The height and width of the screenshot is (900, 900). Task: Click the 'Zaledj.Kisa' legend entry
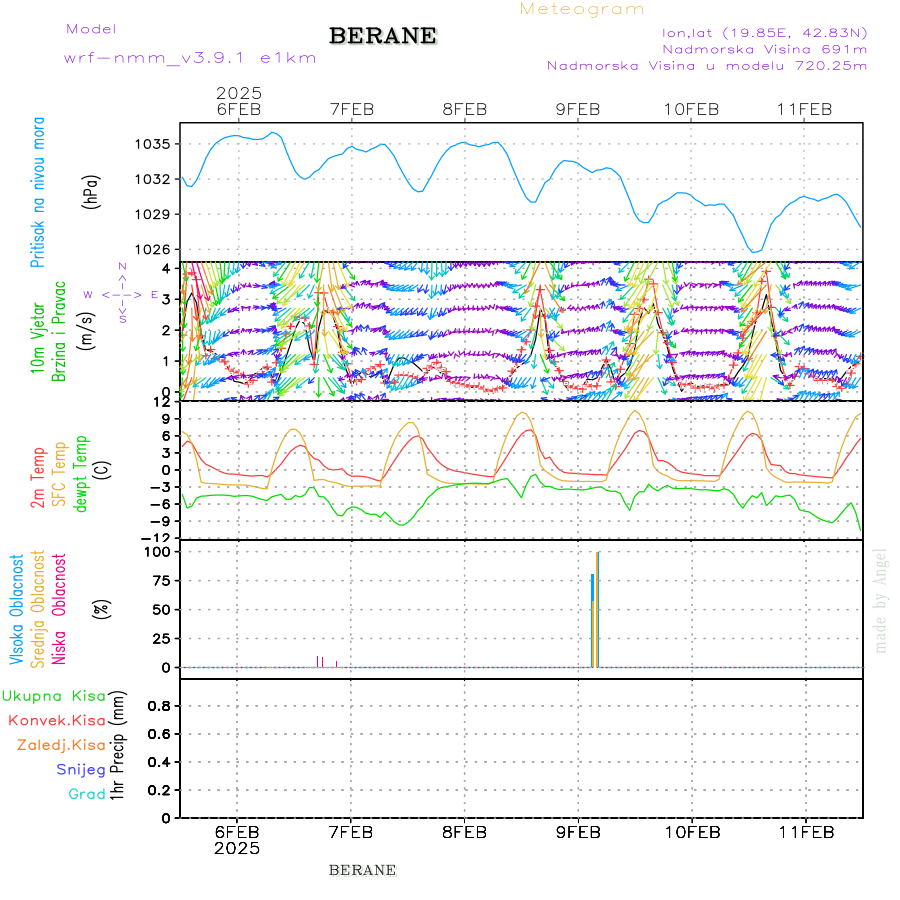[61, 745]
